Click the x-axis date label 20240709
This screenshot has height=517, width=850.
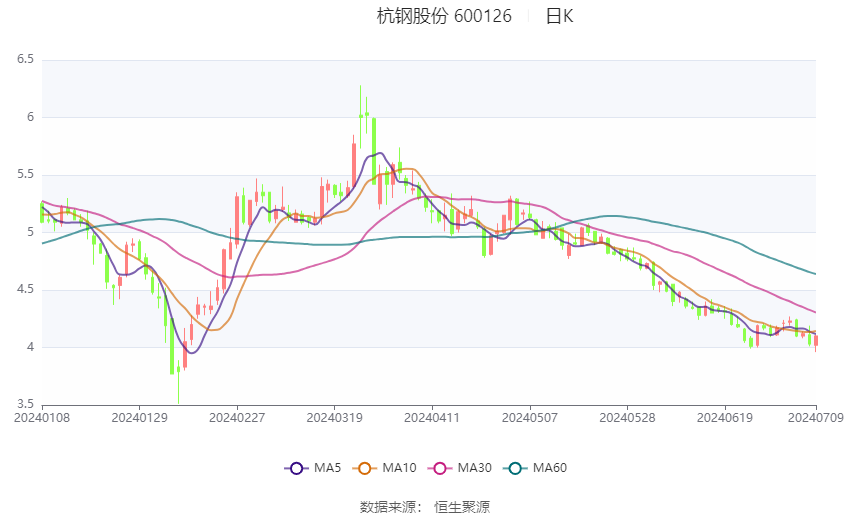click(x=816, y=418)
